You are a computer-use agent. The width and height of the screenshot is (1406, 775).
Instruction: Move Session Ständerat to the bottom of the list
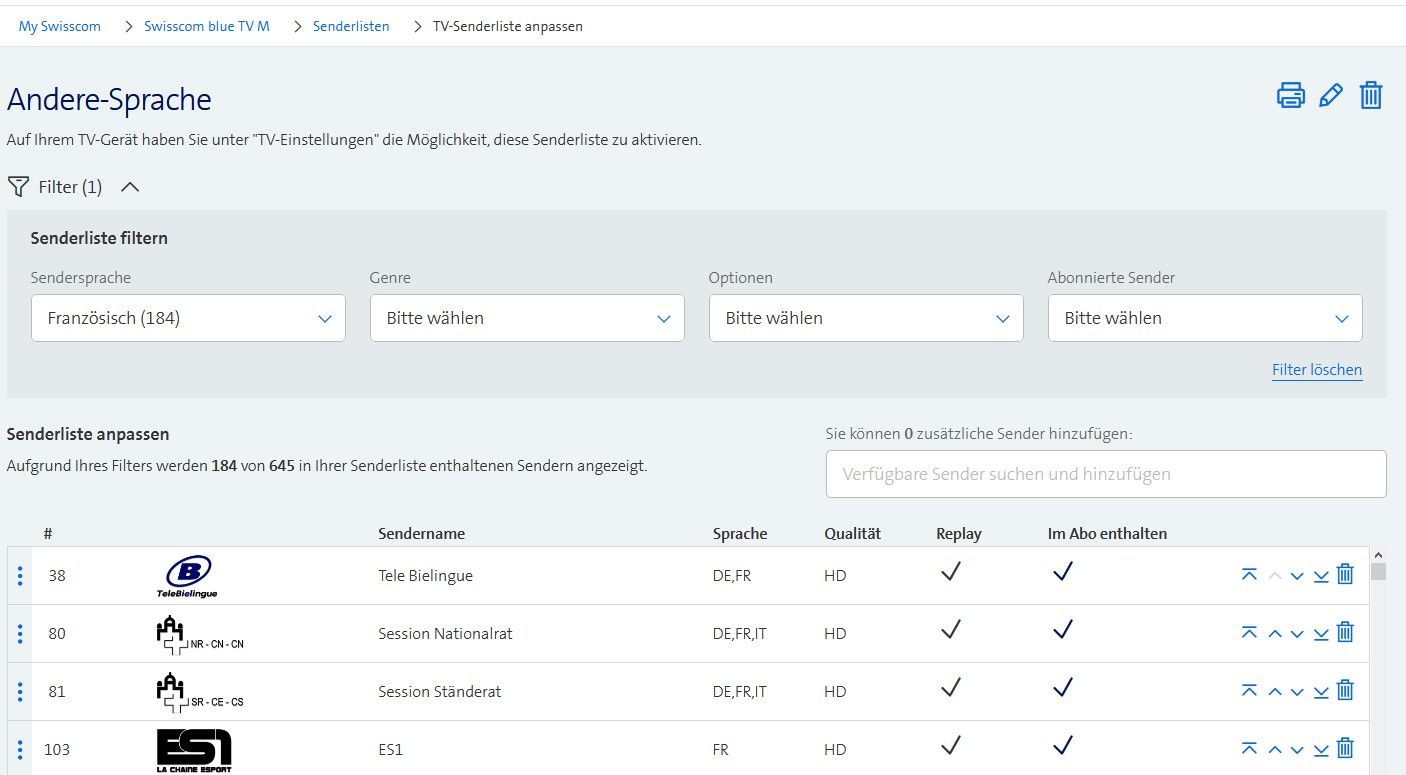1321,691
